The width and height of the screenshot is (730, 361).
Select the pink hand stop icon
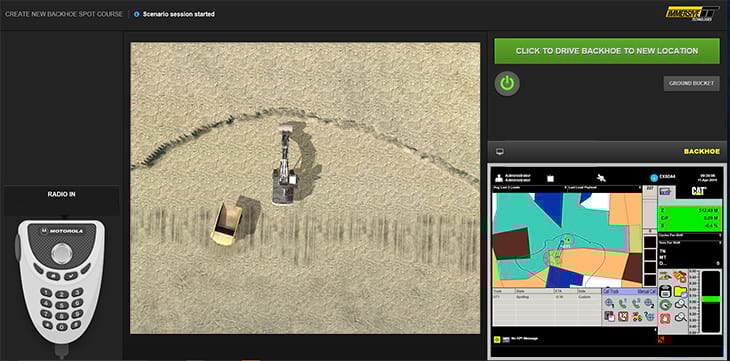point(665,319)
